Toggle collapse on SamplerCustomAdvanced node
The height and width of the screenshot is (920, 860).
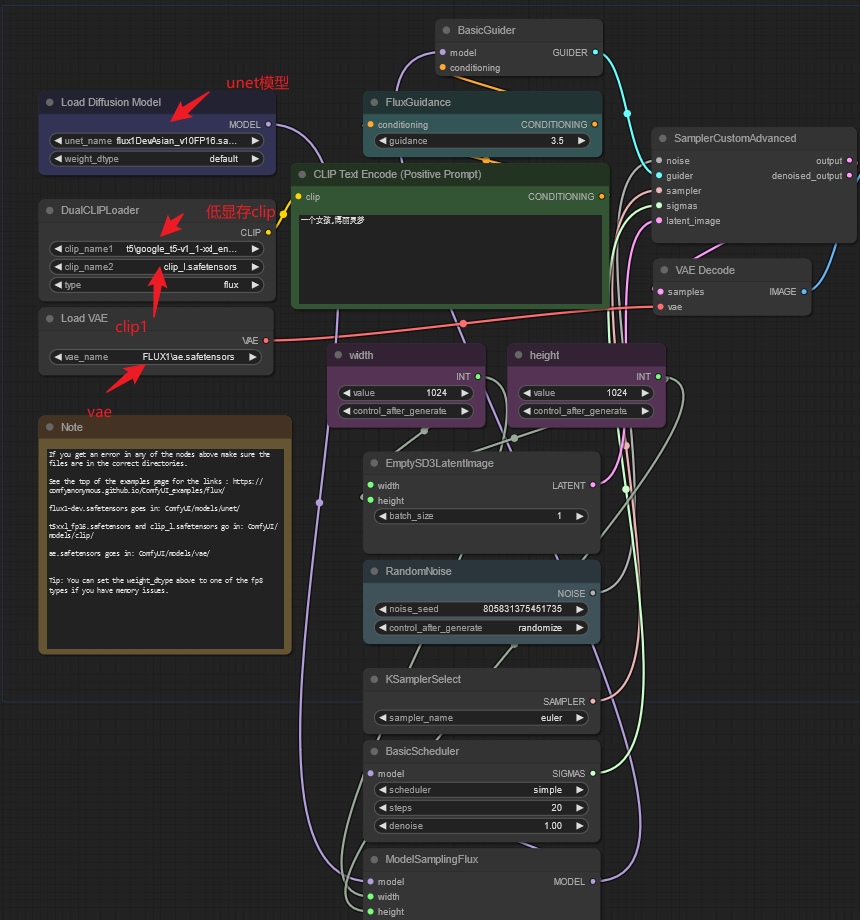662,138
